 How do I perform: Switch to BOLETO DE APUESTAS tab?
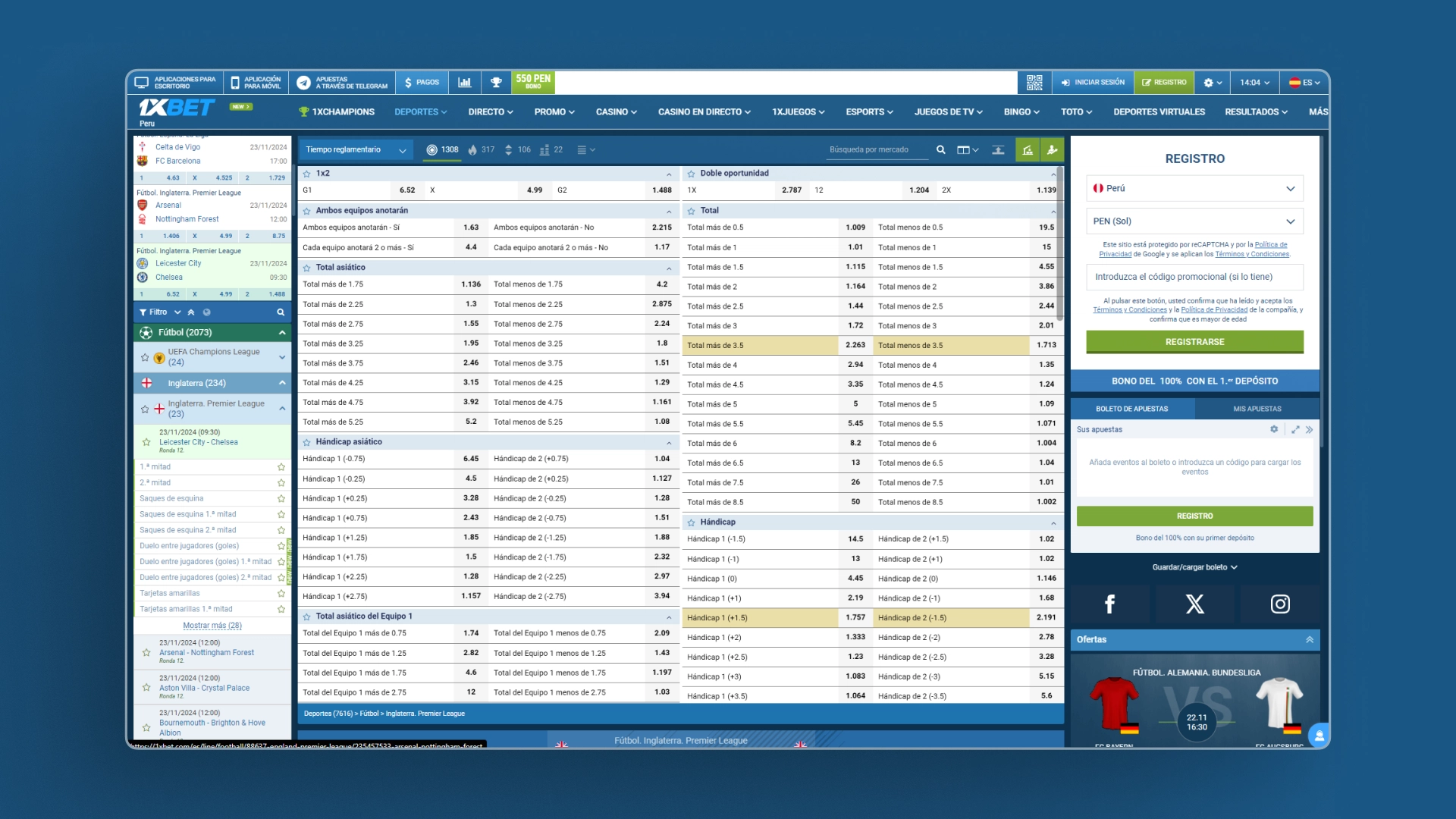(1132, 409)
